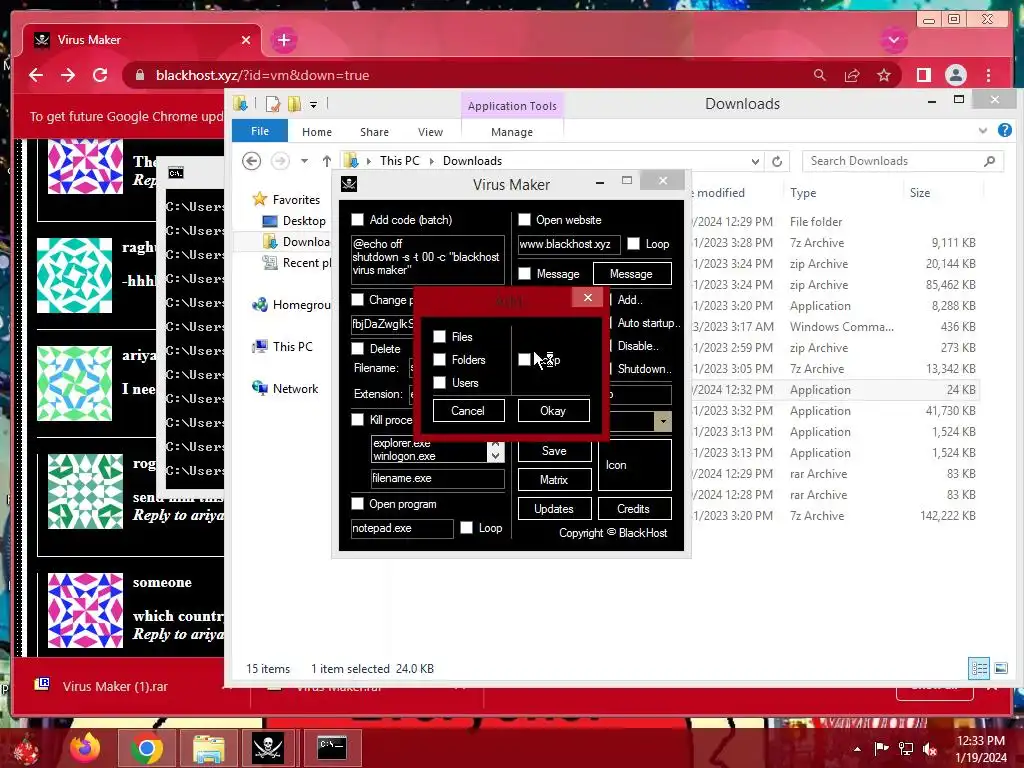Viewport: 1024px width, 768px height.
Task: Check the Folders checkbox in dialog
Action: (x=440, y=359)
